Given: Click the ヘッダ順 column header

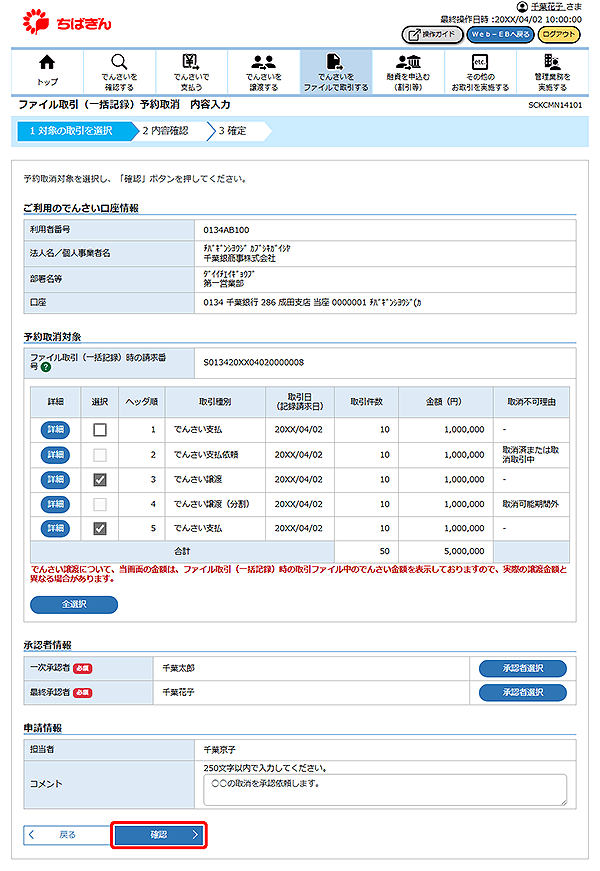Looking at the screenshot, I should (x=142, y=402).
